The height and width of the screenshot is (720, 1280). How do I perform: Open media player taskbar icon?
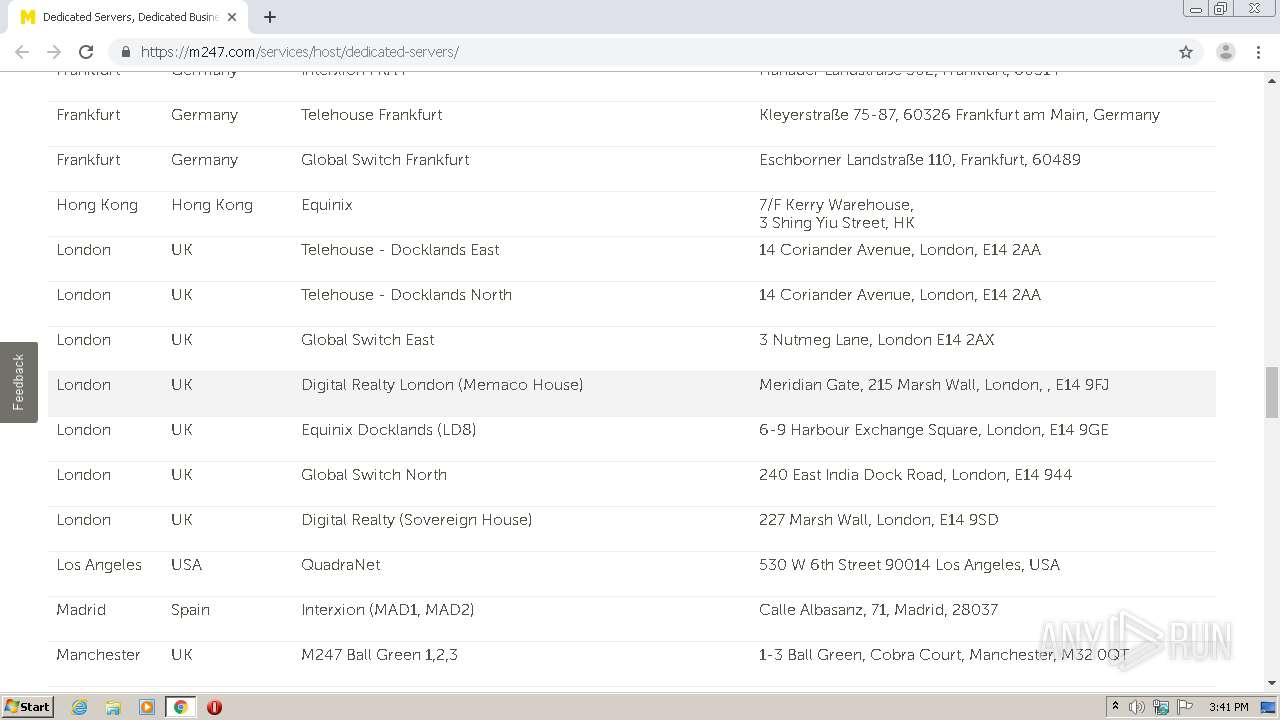pyautogui.click(x=147, y=707)
